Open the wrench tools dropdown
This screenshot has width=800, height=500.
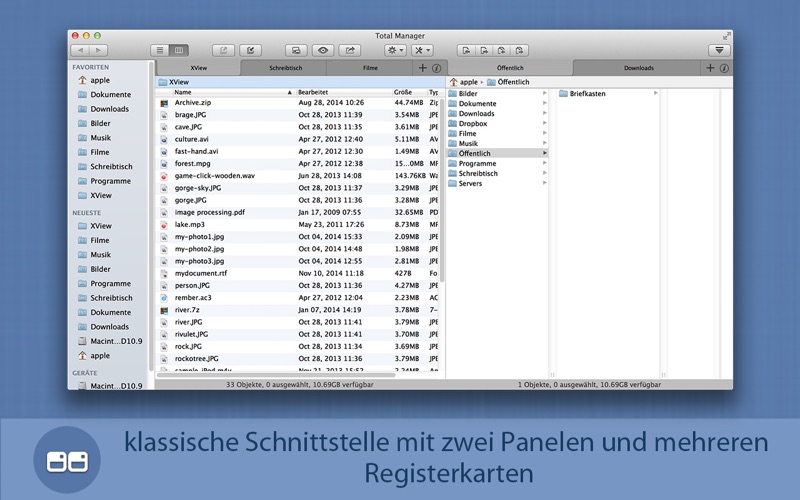pos(422,50)
